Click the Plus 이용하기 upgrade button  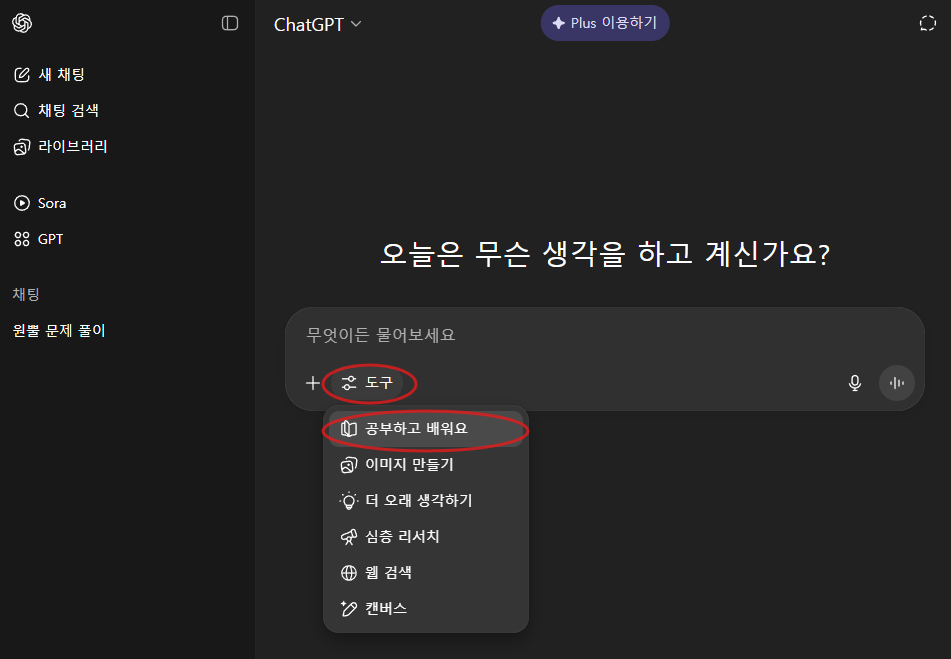click(605, 23)
